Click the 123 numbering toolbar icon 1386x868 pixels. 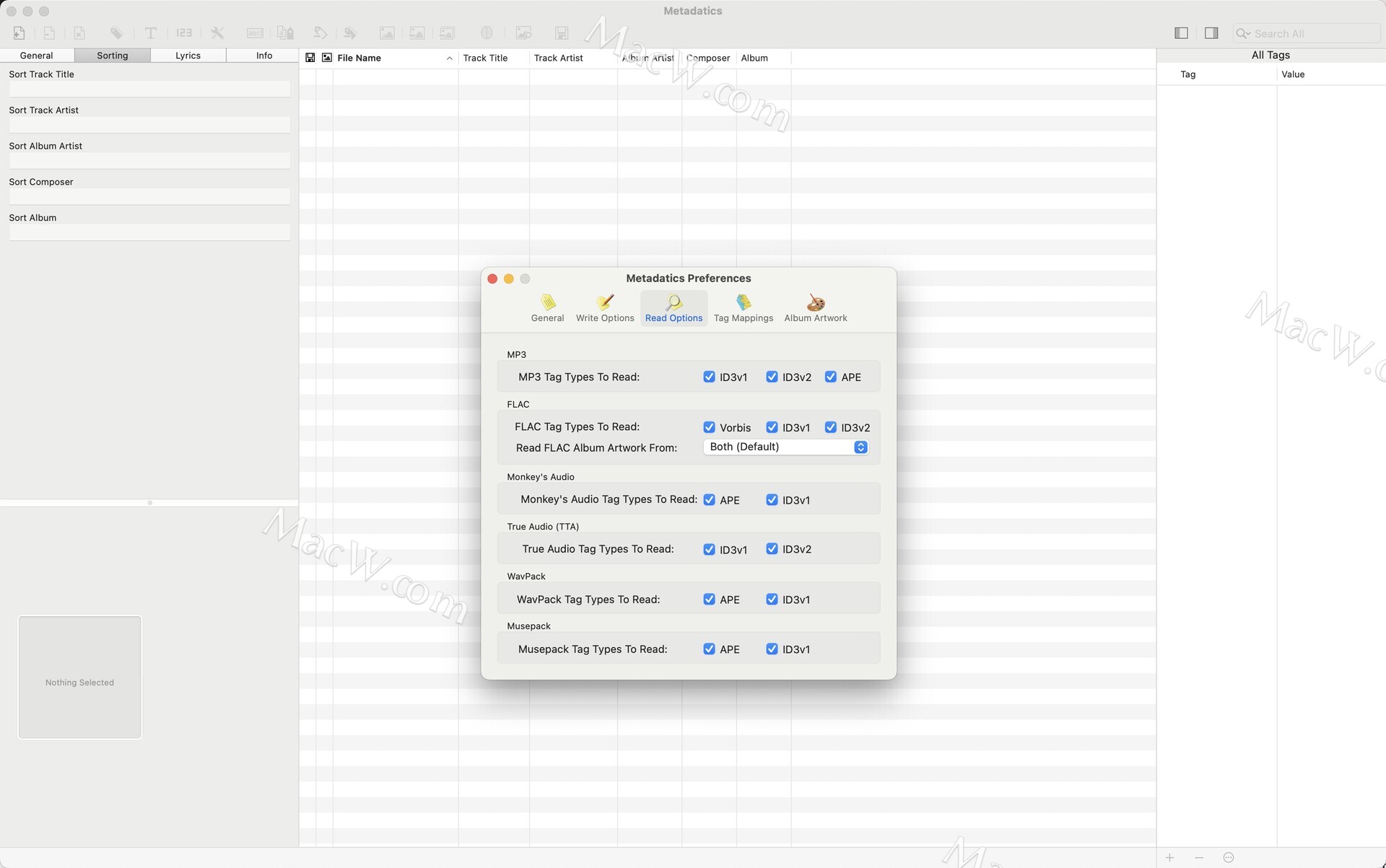click(184, 33)
